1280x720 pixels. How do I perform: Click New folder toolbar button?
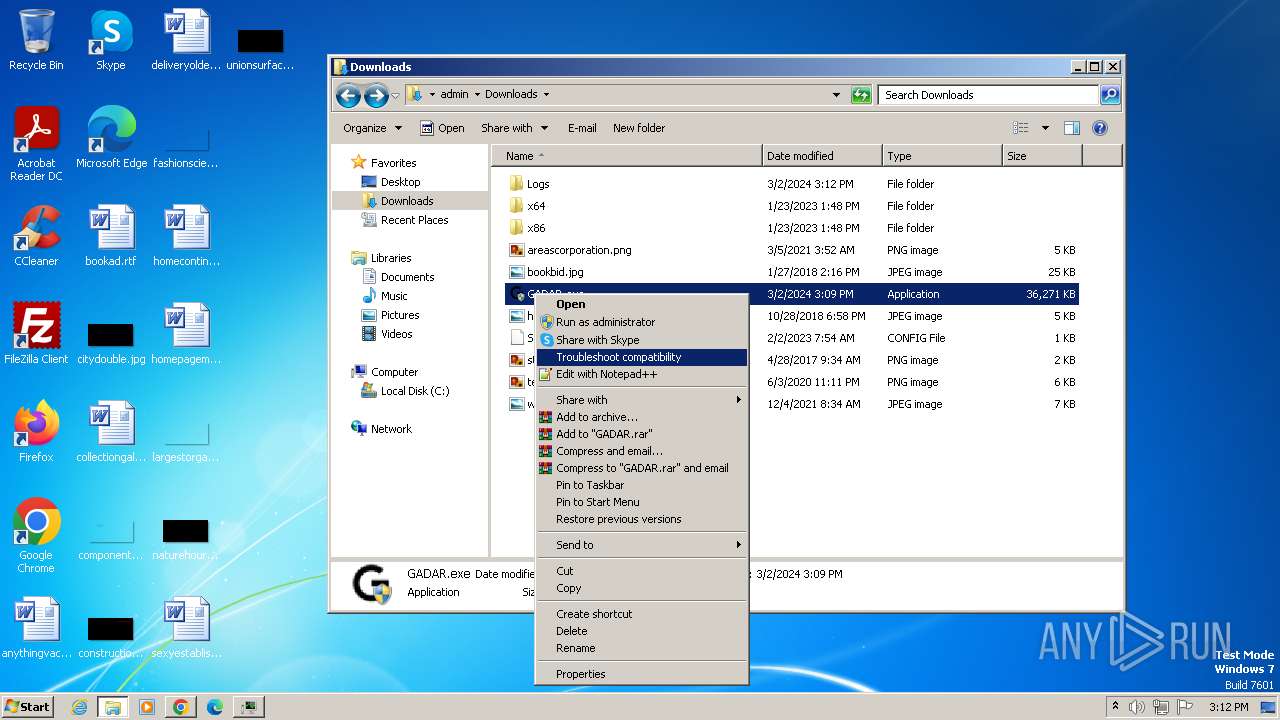639,128
